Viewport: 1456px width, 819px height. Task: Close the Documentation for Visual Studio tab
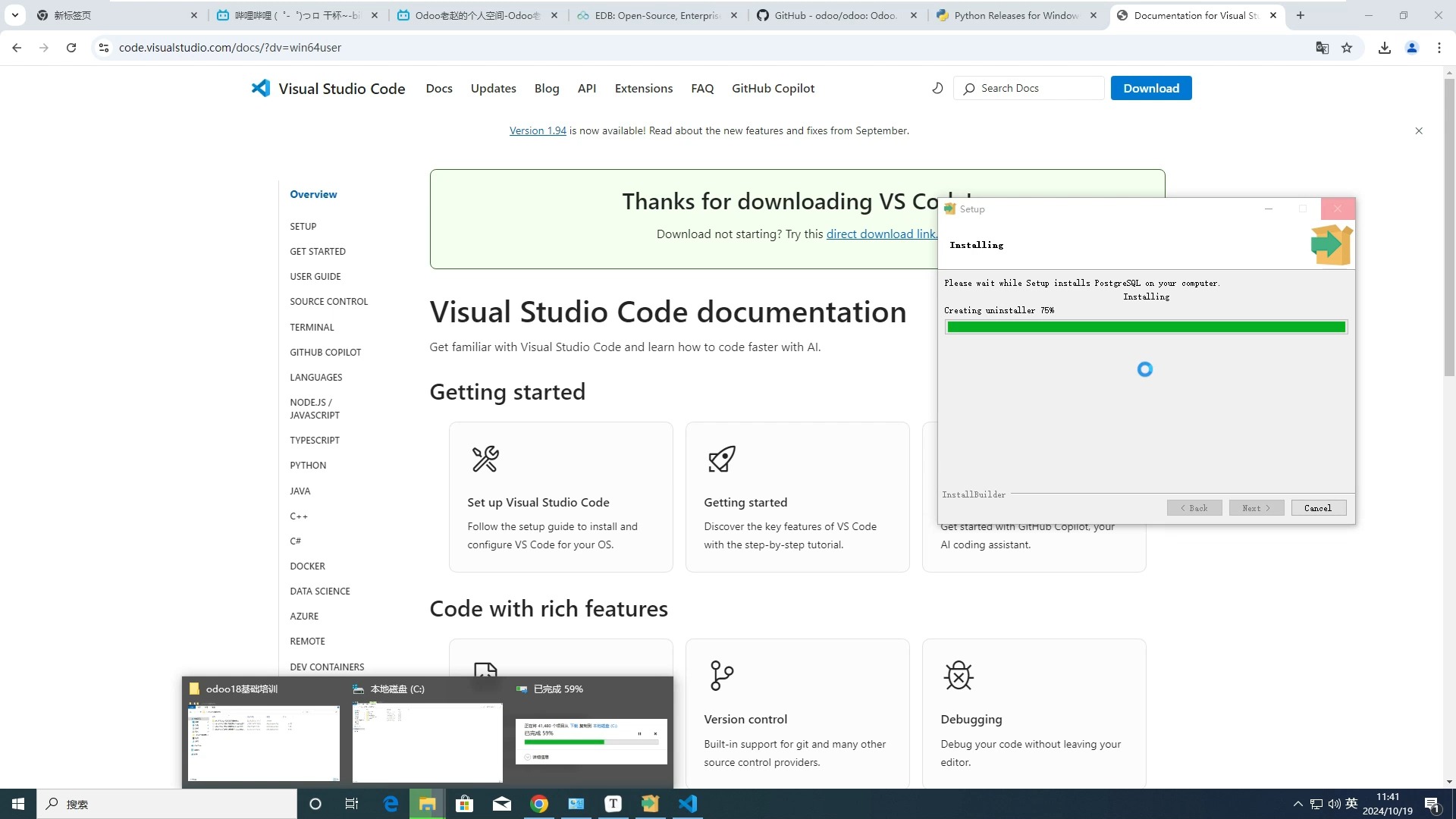tap(1273, 15)
